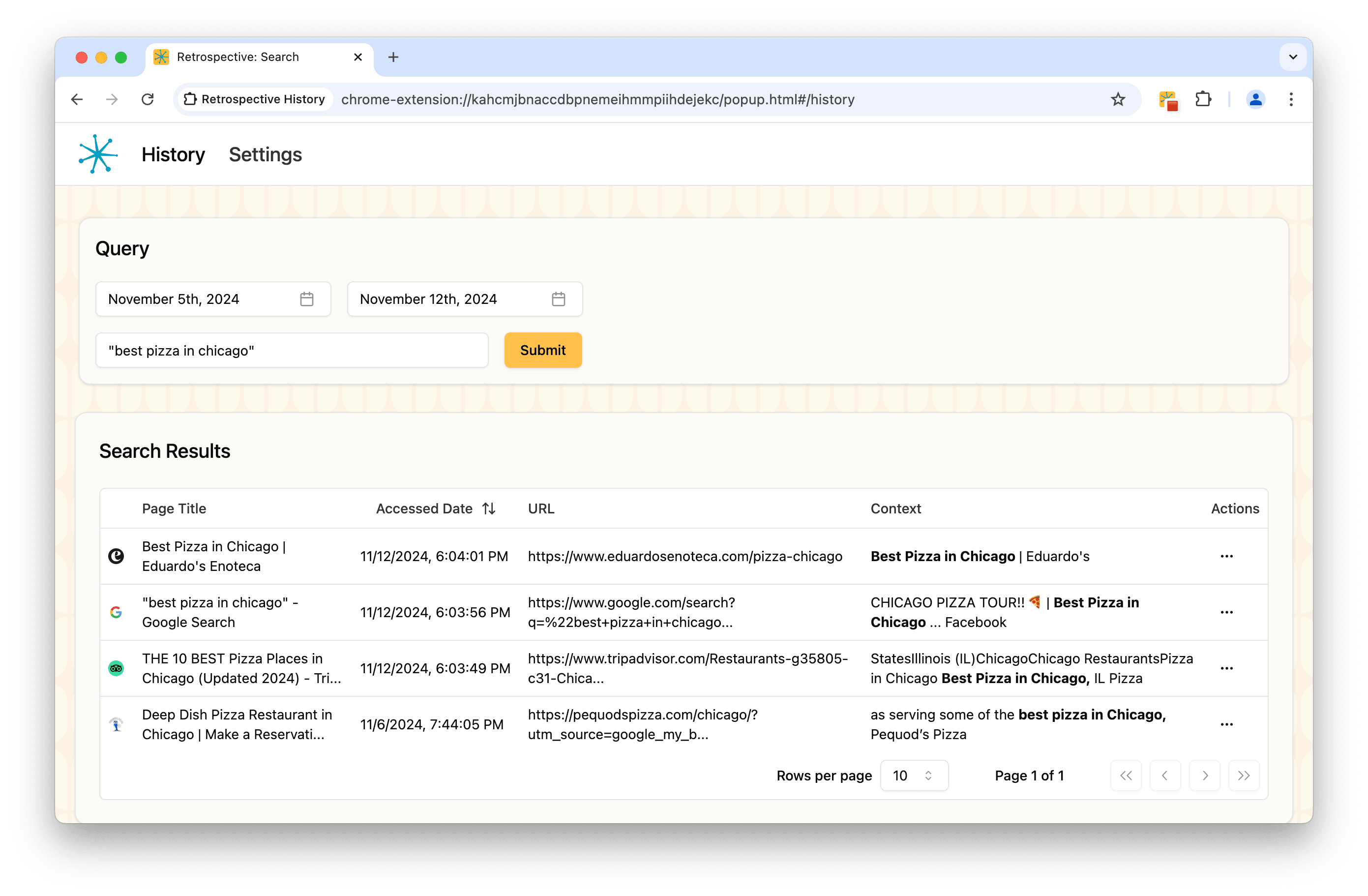Click the search query input field
Image resolution: width=1368 pixels, height=896 pixels.
(x=292, y=351)
